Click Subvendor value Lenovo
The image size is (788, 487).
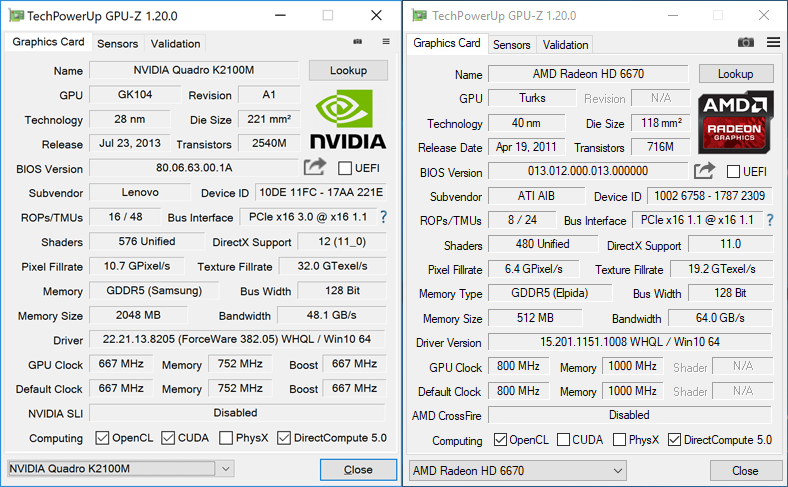tap(140, 192)
